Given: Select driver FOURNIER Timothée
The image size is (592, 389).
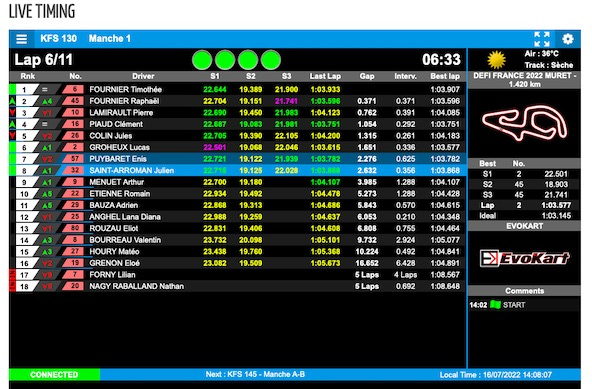Looking at the screenshot, I should point(125,90).
